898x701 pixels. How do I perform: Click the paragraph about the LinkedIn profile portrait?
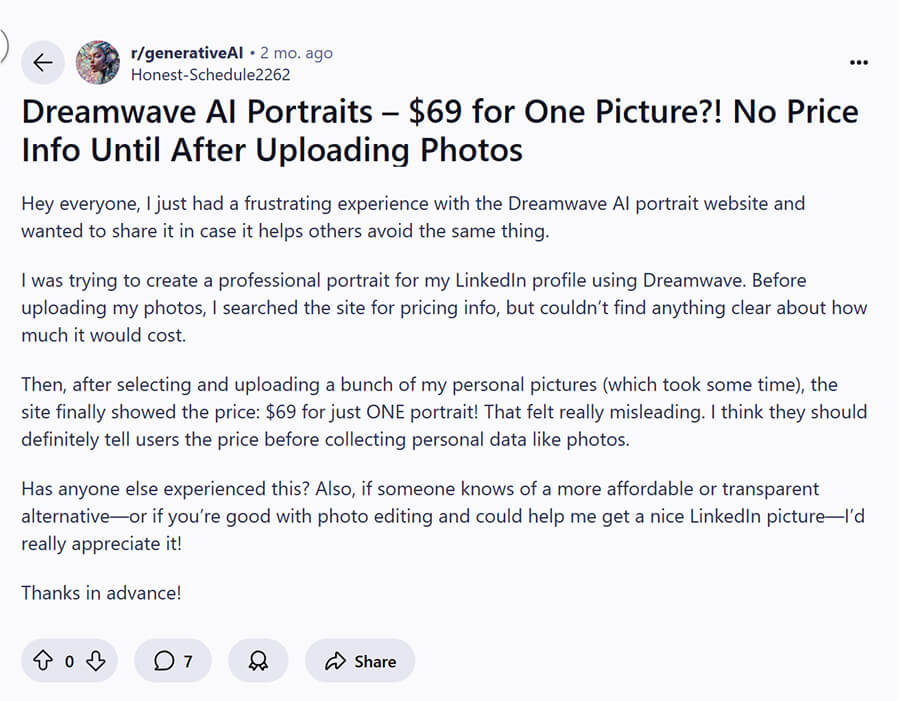(444, 308)
